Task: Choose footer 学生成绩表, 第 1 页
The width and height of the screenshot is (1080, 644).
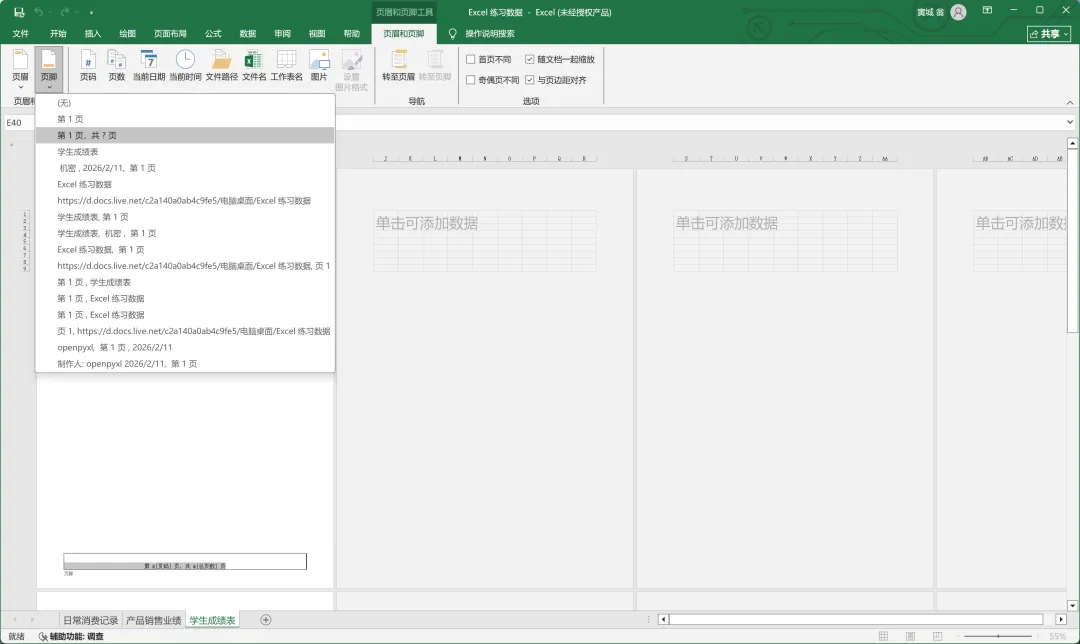Action: 185,217
